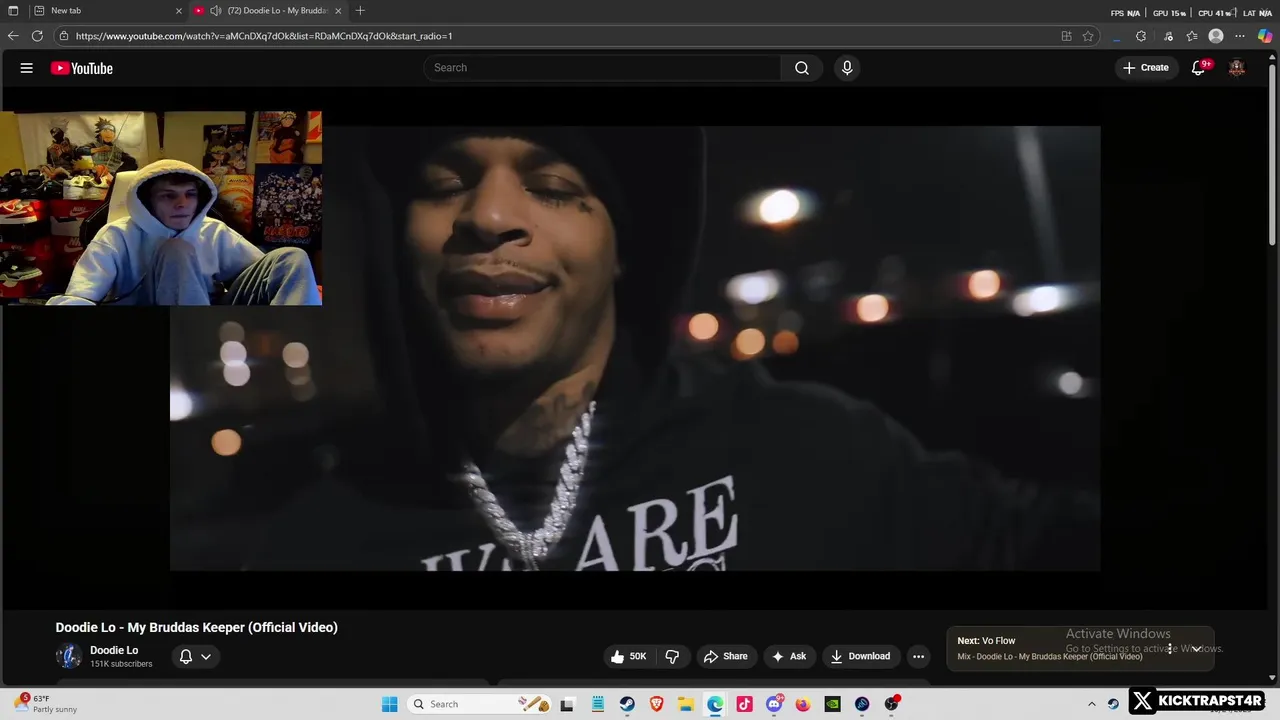Image resolution: width=1280 pixels, height=720 pixels.
Task: Open the browser profile avatar icon
Action: point(1216,36)
